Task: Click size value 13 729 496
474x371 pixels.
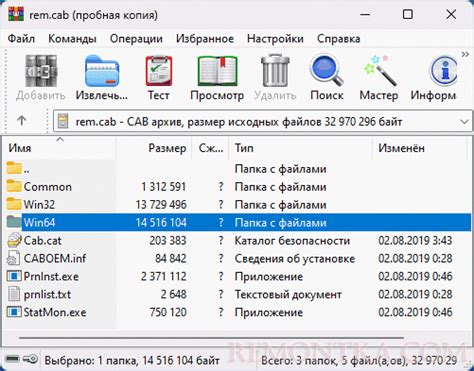Action: (161, 205)
